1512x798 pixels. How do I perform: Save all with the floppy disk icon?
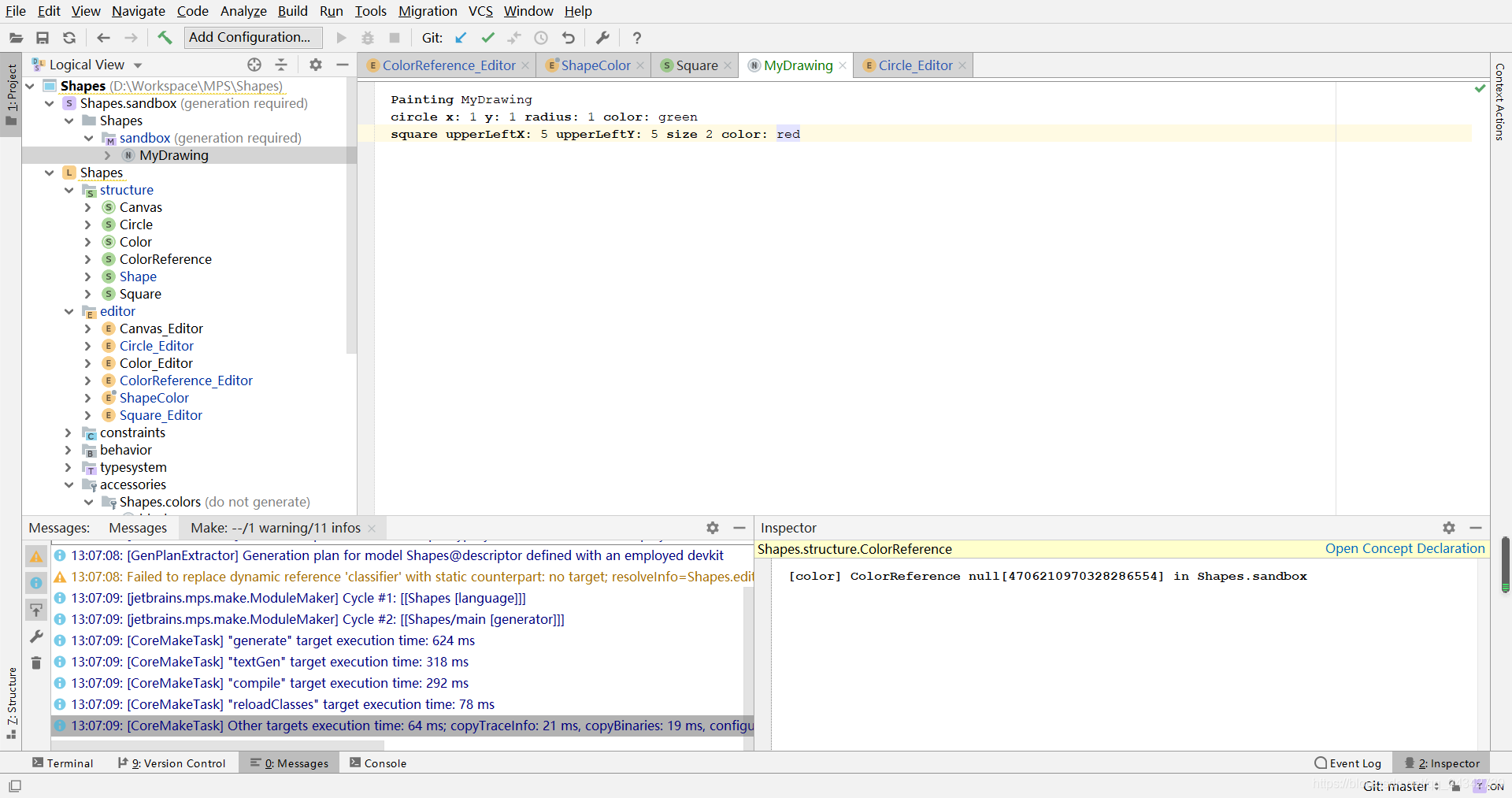[x=43, y=38]
